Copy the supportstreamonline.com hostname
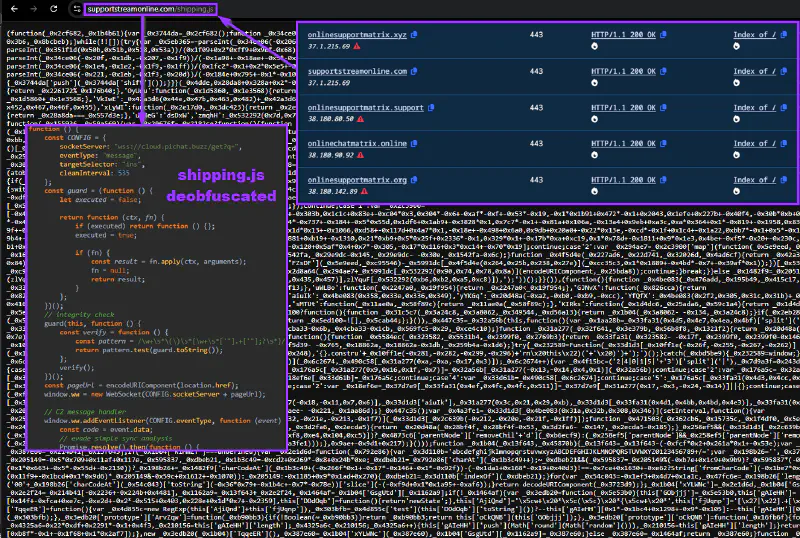This screenshot has width=800, height=538. (414, 71)
